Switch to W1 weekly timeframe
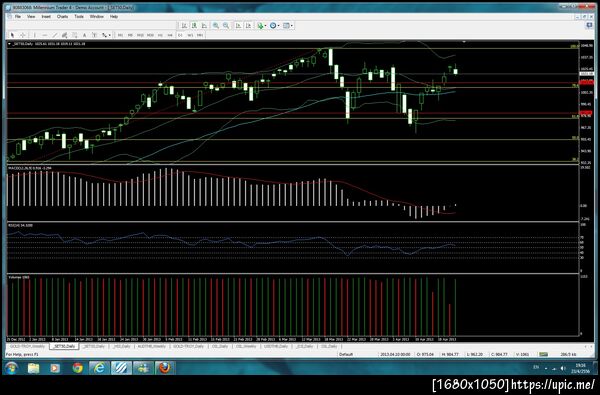The image size is (600, 395). (190, 35)
